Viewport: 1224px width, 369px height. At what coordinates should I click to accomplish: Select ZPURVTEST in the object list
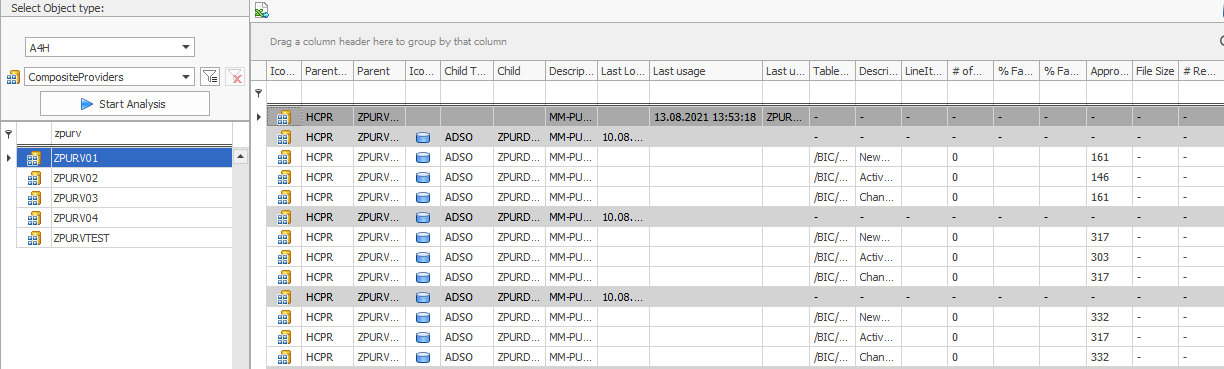141,238
